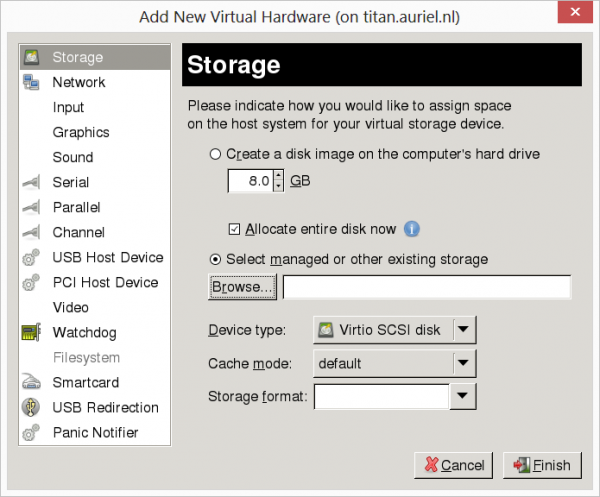600x497 pixels.
Task: Open the Device type dropdown
Action: click(x=464, y=329)
